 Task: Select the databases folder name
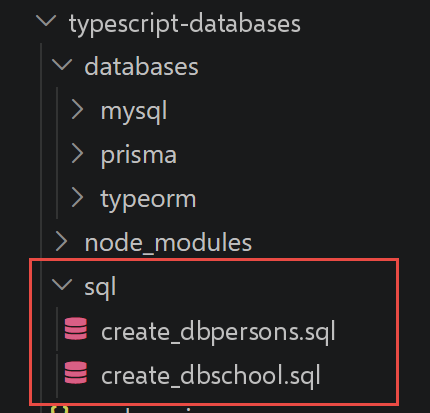(142, 67)
